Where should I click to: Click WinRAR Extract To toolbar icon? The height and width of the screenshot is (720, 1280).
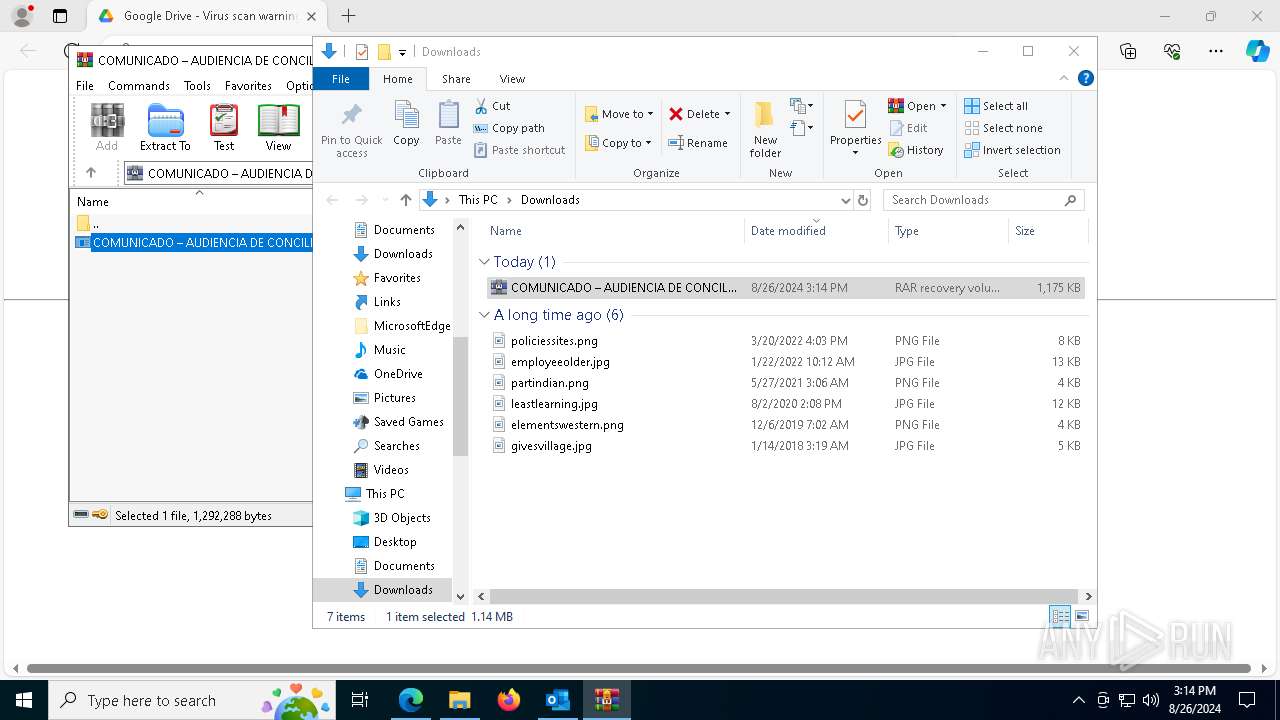165,128
